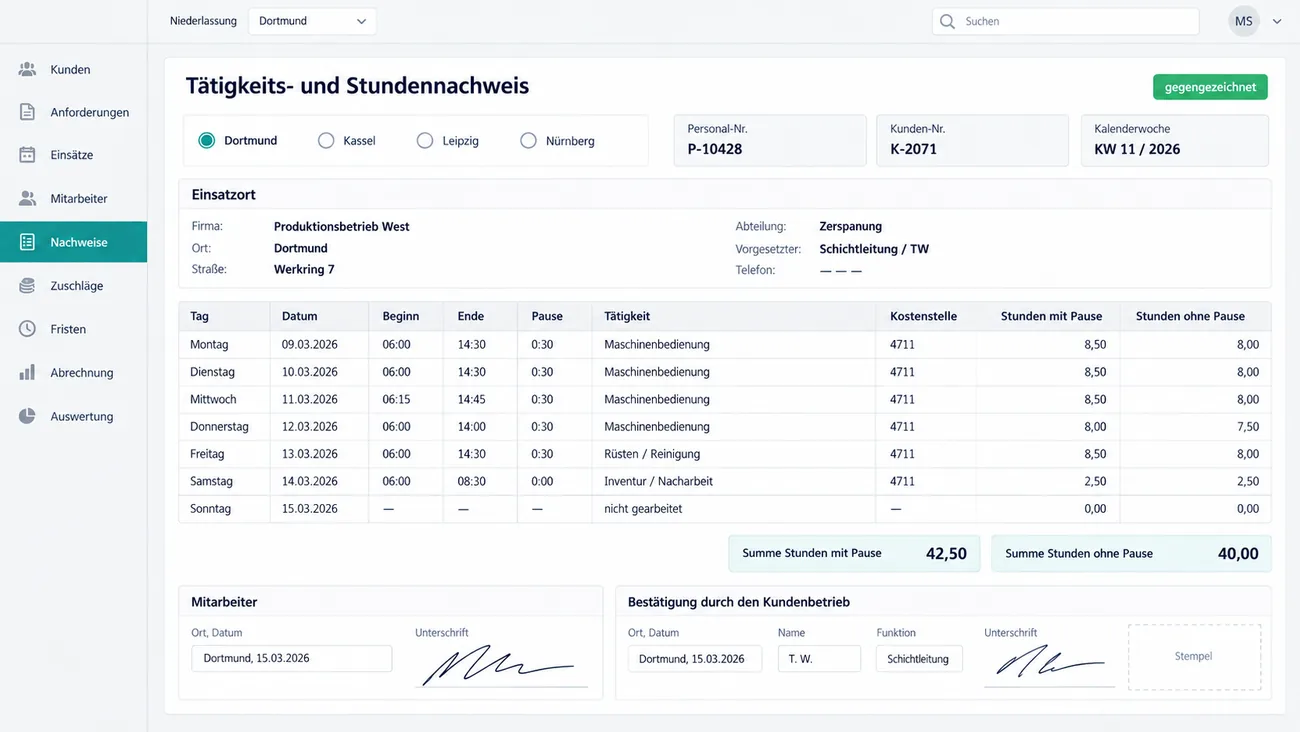Click the Zuschläge coins icon
Image resolution: width=1300 pixels, height=732 pixels.
point(27,285)
